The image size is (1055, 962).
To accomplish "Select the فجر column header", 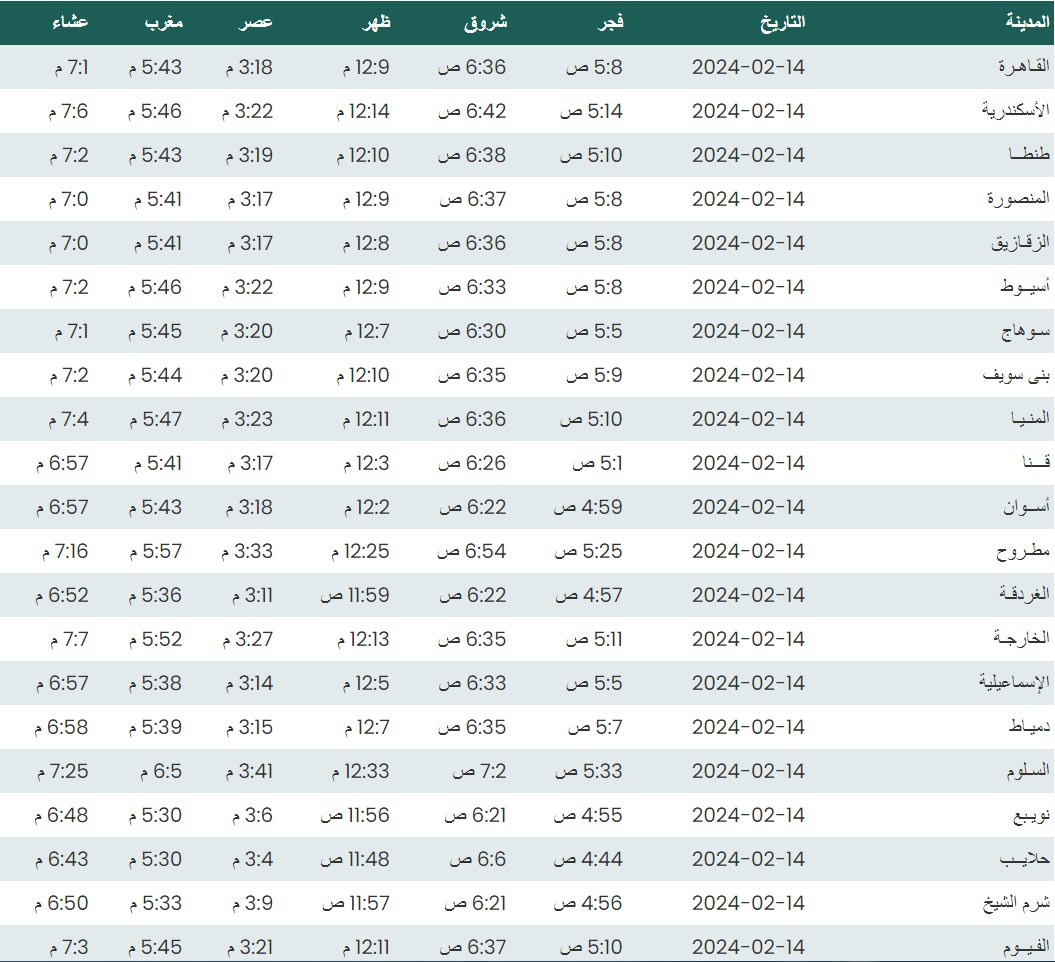I will tap(609, 22).
